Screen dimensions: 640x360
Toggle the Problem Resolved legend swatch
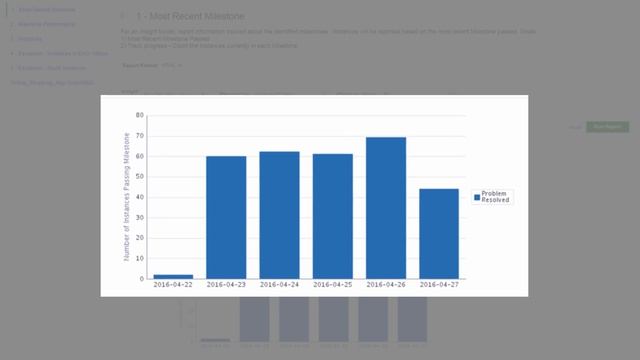[x=477, y=198]
